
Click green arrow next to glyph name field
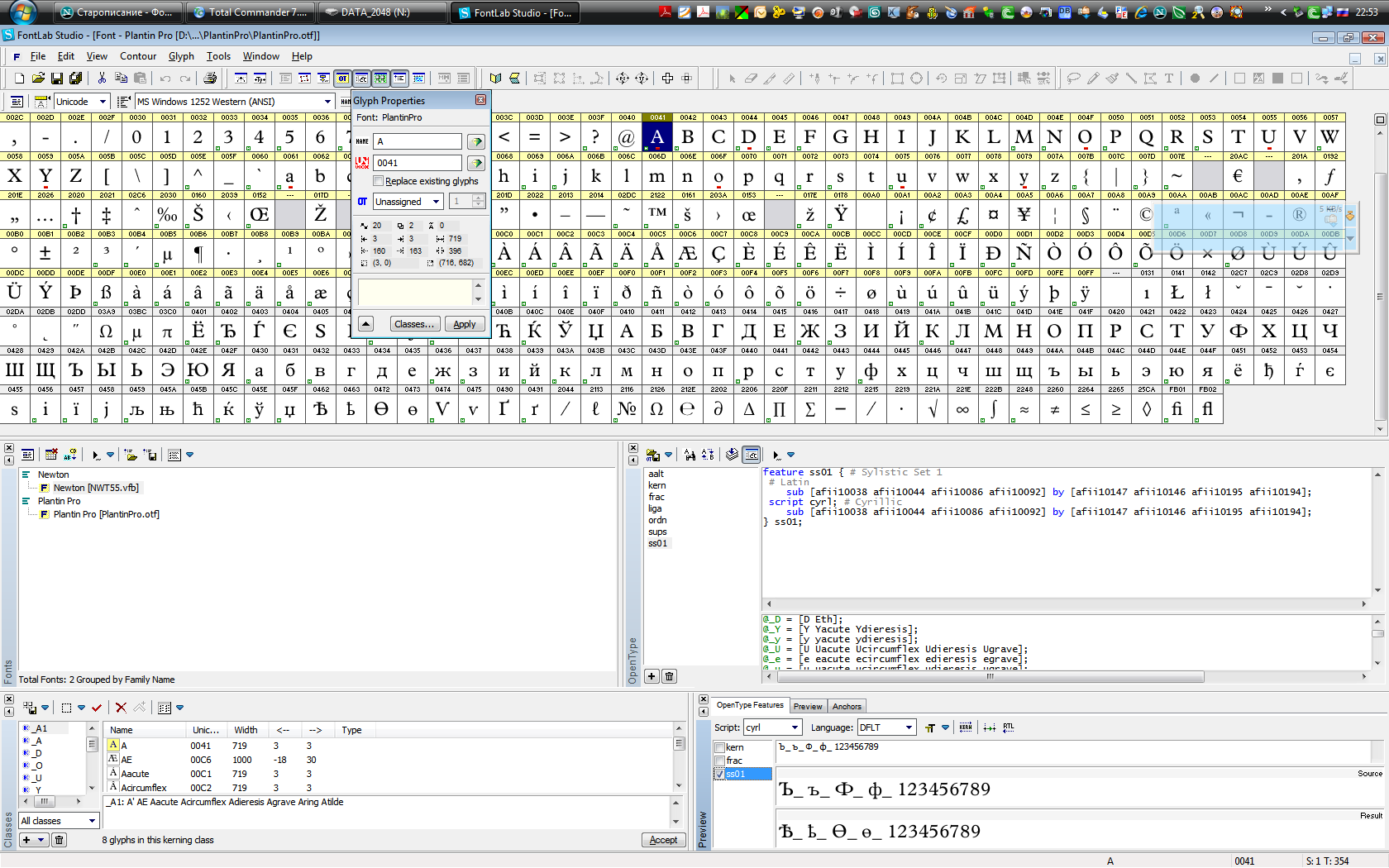click(476, 141)
